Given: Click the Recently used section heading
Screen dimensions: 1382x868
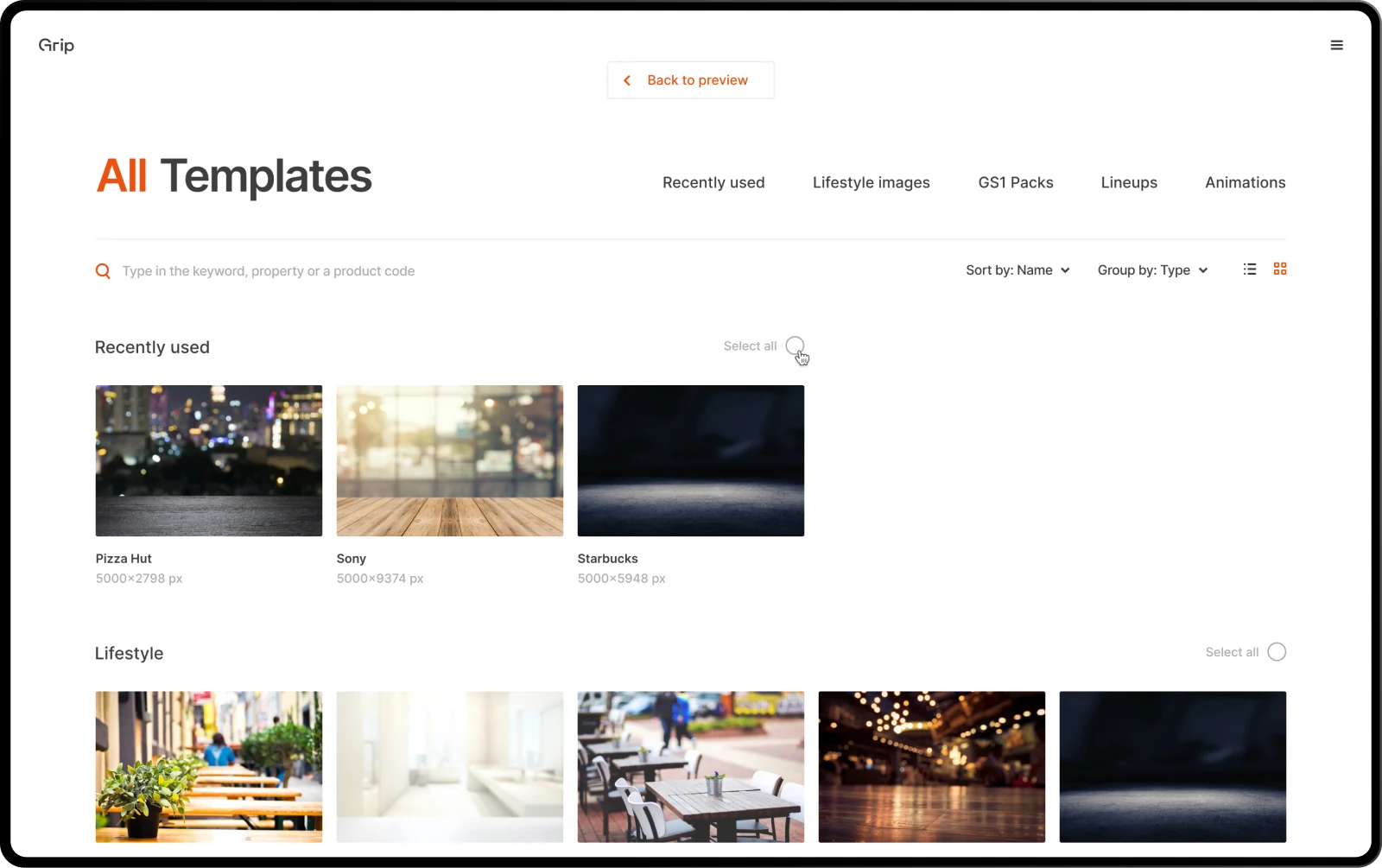Looking at the screenshot, I should [152, 347].
